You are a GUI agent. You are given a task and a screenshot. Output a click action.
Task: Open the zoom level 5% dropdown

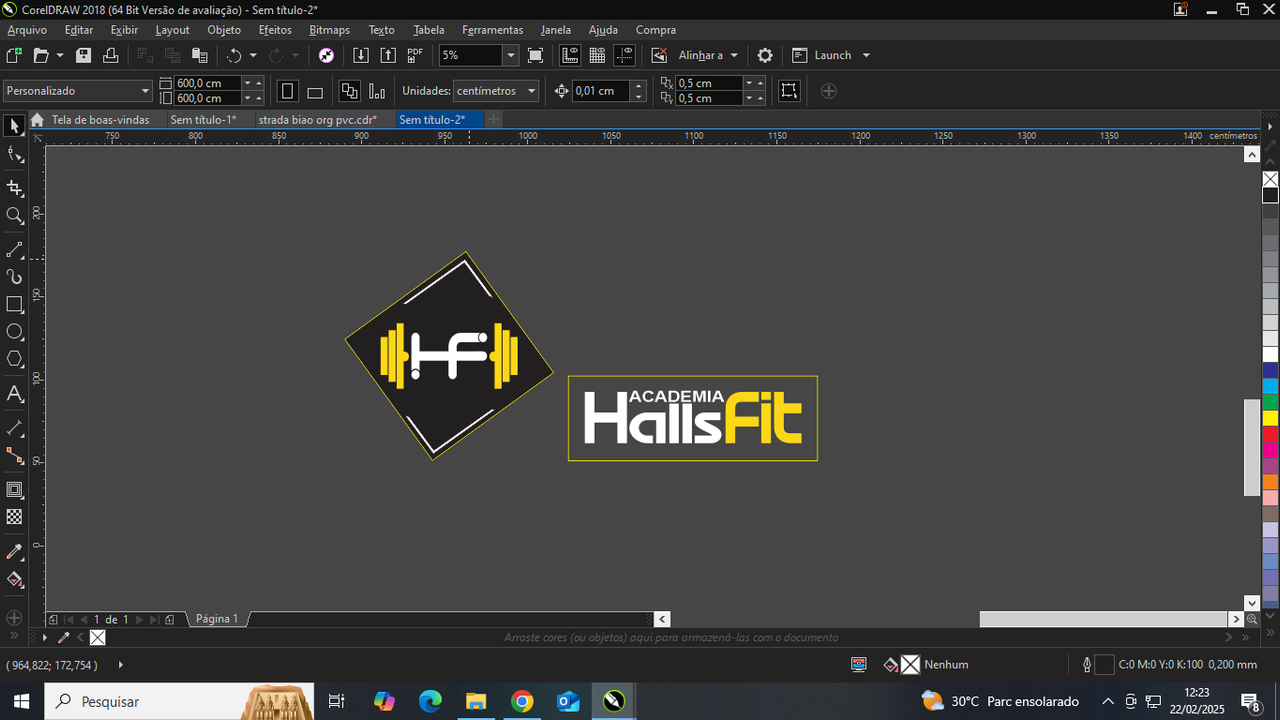point(510,55)
